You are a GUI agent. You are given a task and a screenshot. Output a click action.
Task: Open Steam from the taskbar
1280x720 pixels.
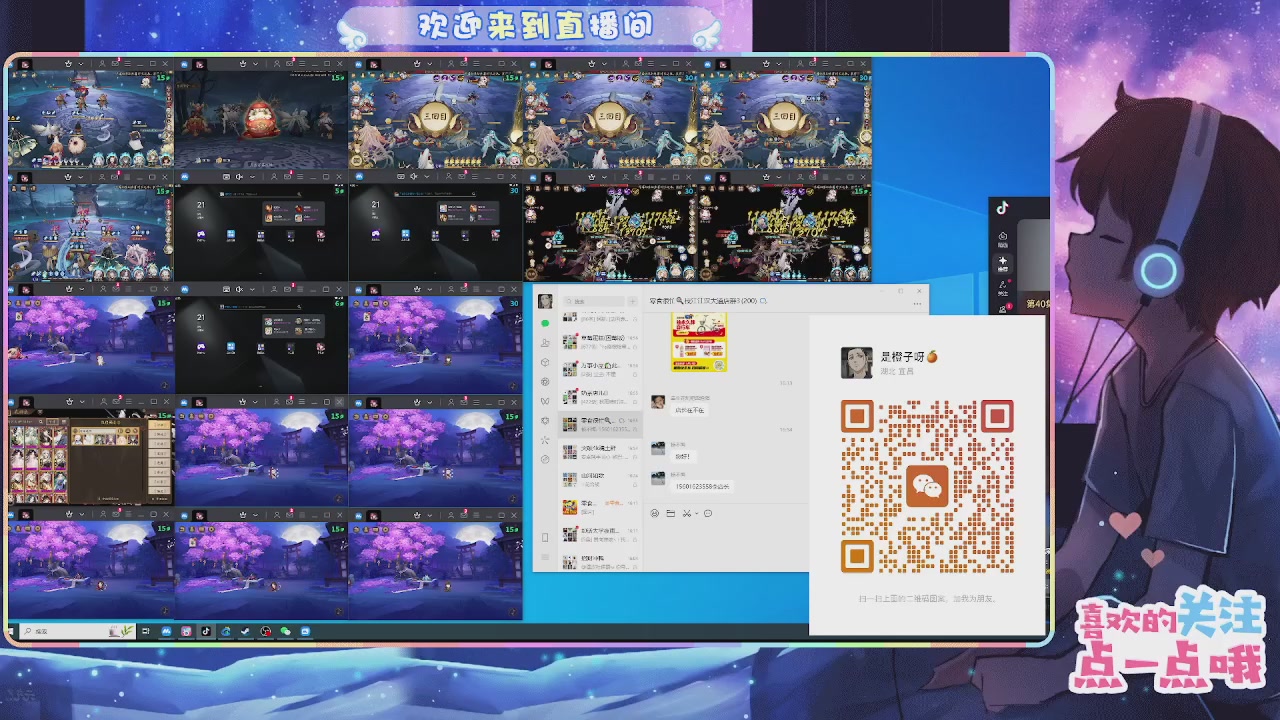[245, 631]
